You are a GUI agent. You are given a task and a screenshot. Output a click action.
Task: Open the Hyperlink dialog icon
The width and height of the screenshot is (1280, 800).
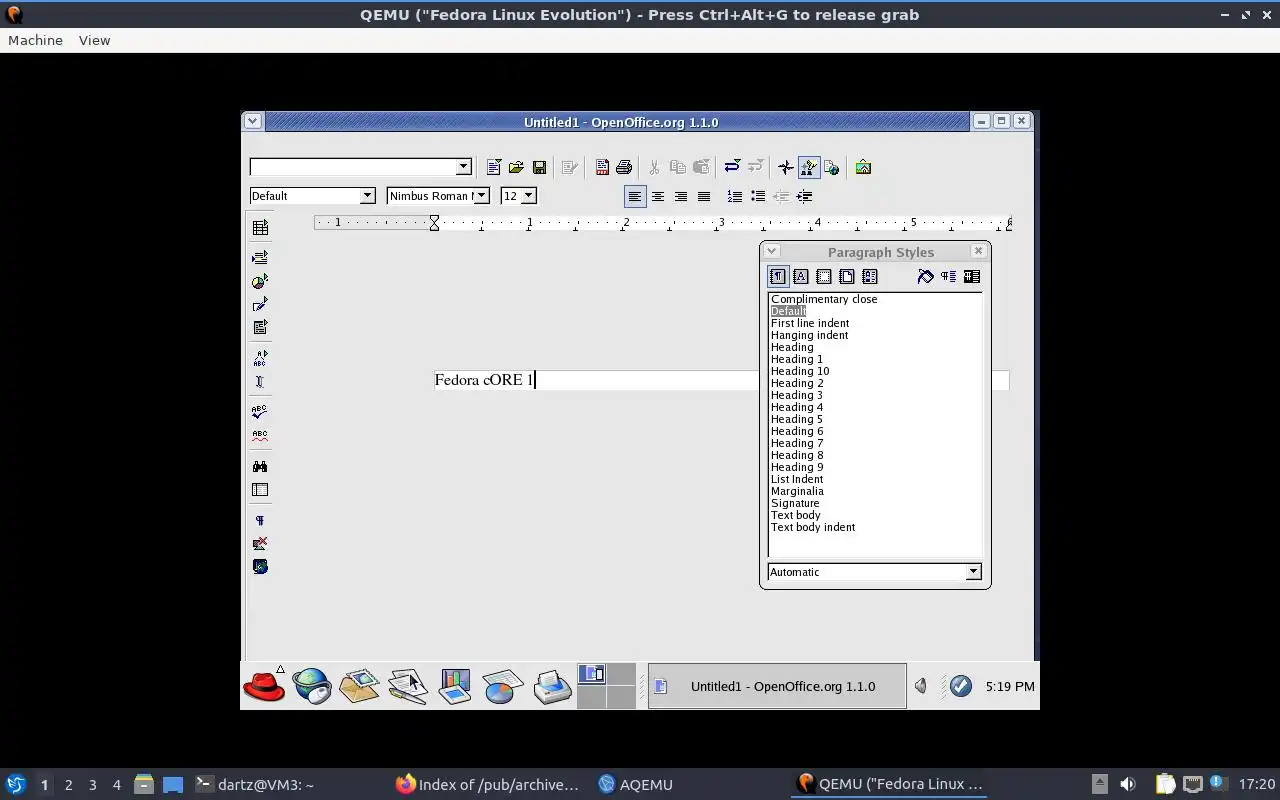click(832, 167)
